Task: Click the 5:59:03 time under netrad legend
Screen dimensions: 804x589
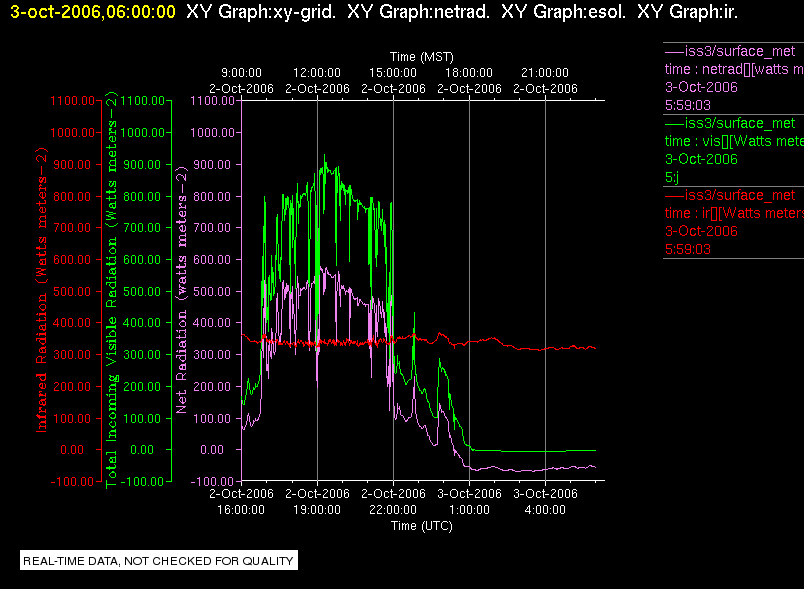Action: coord(688,106)
